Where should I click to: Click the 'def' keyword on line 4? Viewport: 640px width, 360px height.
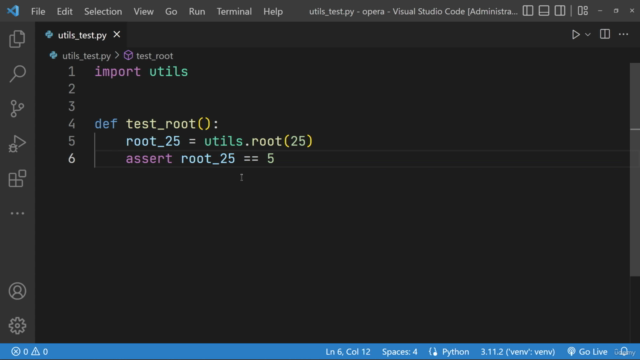point(106,124)
